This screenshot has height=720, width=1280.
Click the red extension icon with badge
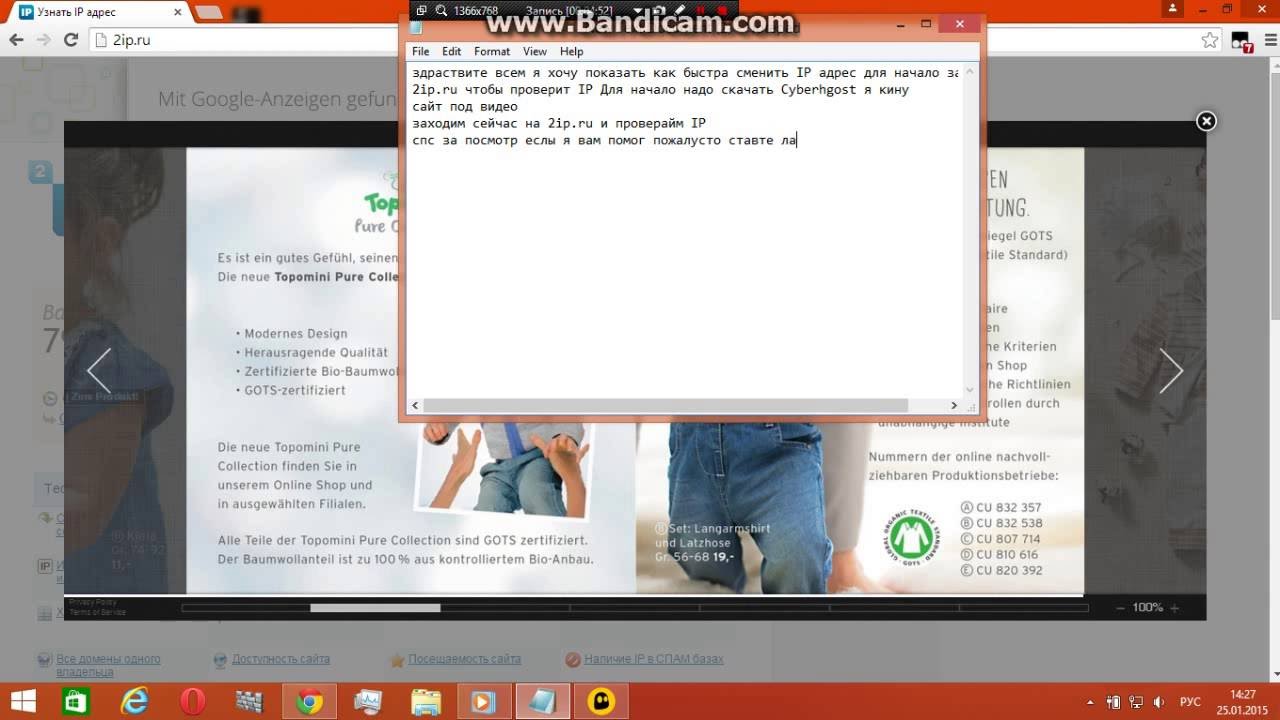pos(1241,42)
